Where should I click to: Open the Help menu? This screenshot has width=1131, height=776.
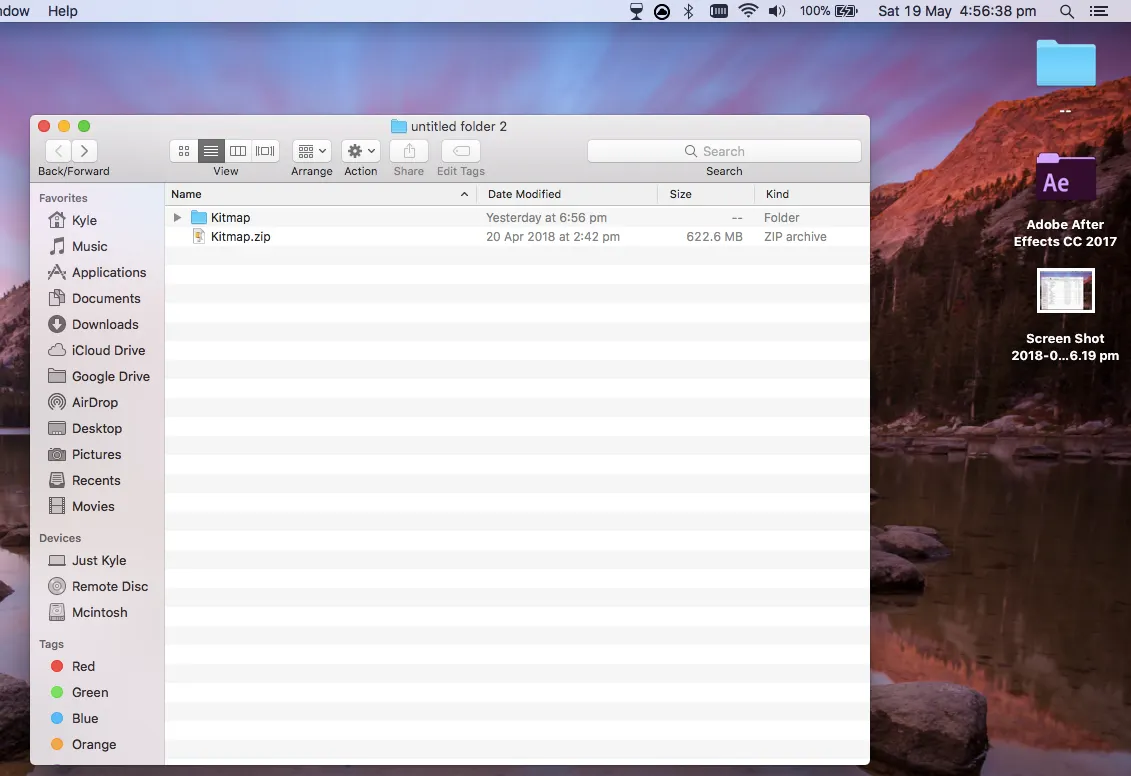[63, 11]
